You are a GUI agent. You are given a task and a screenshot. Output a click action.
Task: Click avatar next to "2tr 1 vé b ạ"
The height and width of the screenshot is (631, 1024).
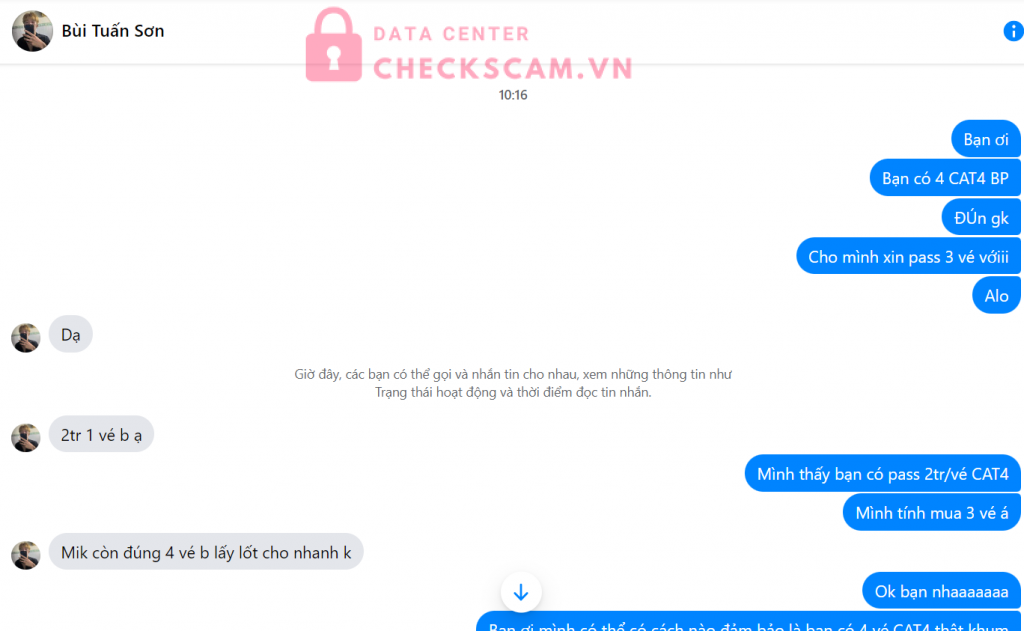coord(25,438)
